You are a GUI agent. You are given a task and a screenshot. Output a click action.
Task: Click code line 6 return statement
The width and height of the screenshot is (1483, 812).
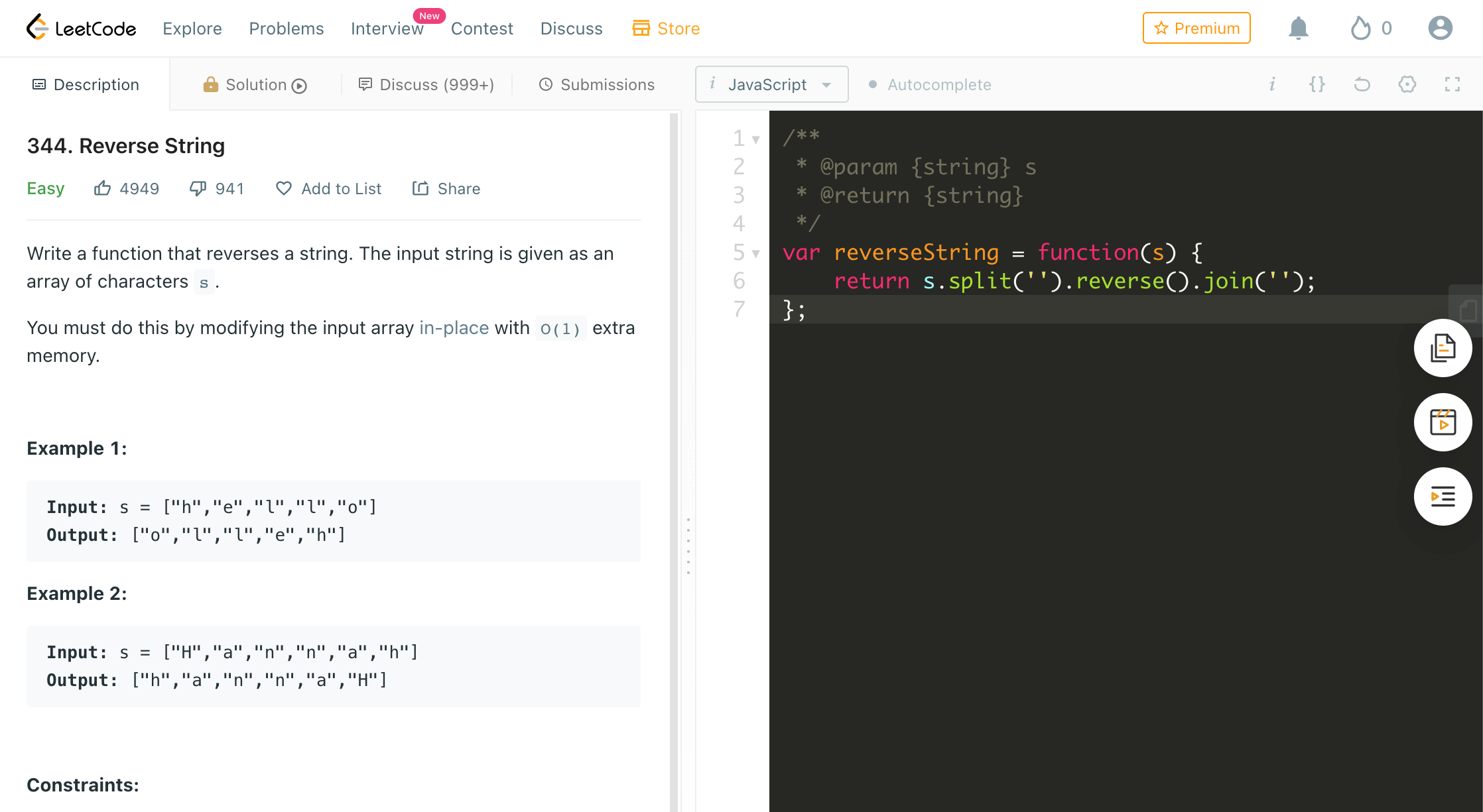pyautogui.click(x=1074, y=281)
